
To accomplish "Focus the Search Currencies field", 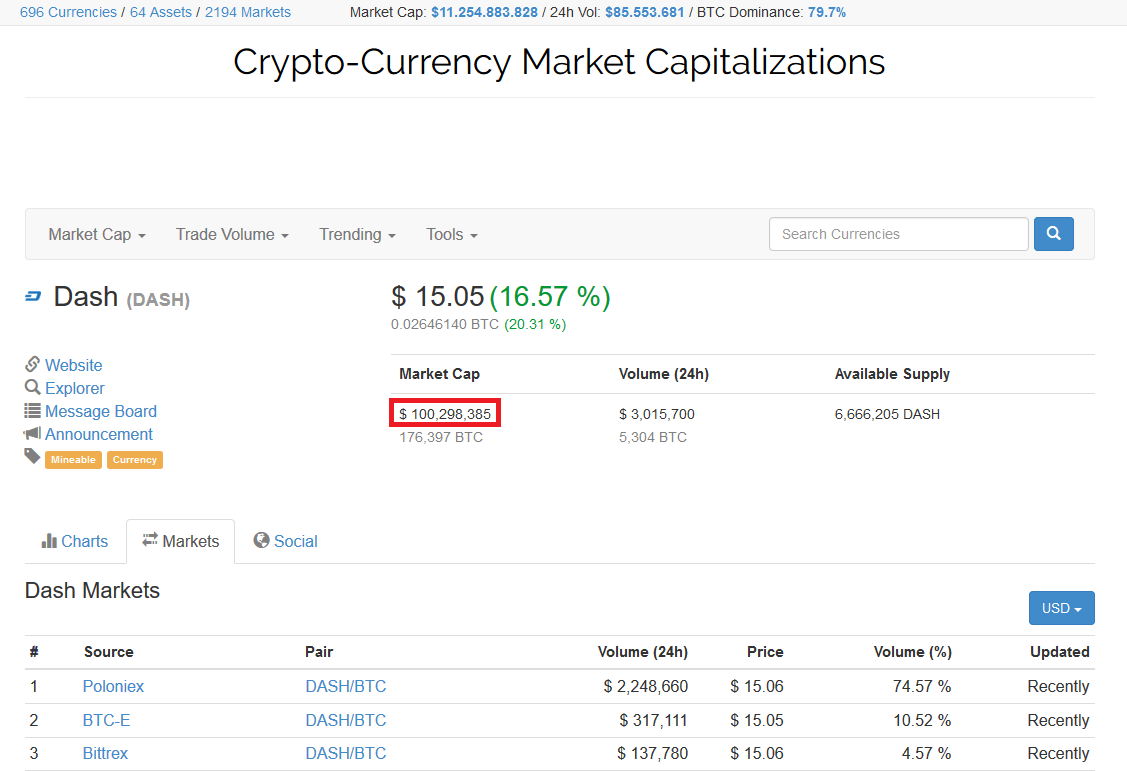I will [898, 234].
